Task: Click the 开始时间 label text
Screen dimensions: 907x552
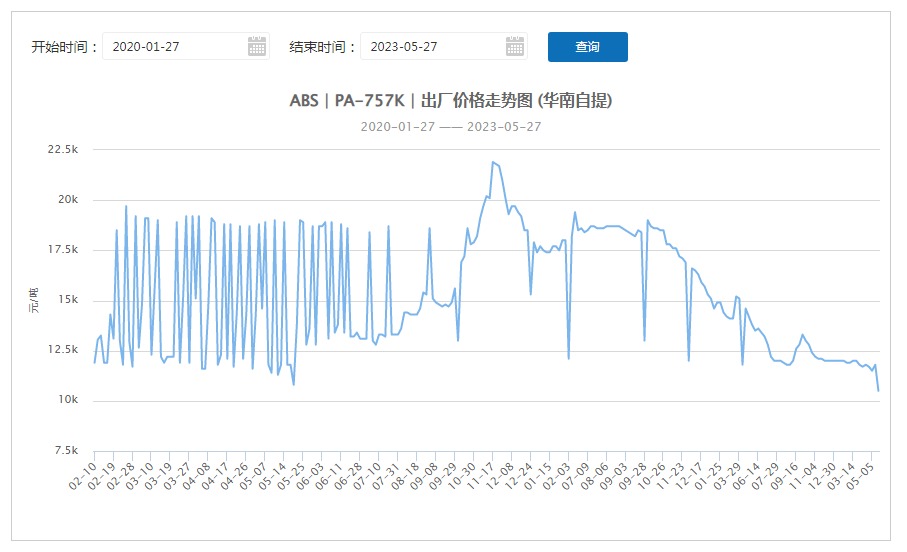Action: coord(60,47)
